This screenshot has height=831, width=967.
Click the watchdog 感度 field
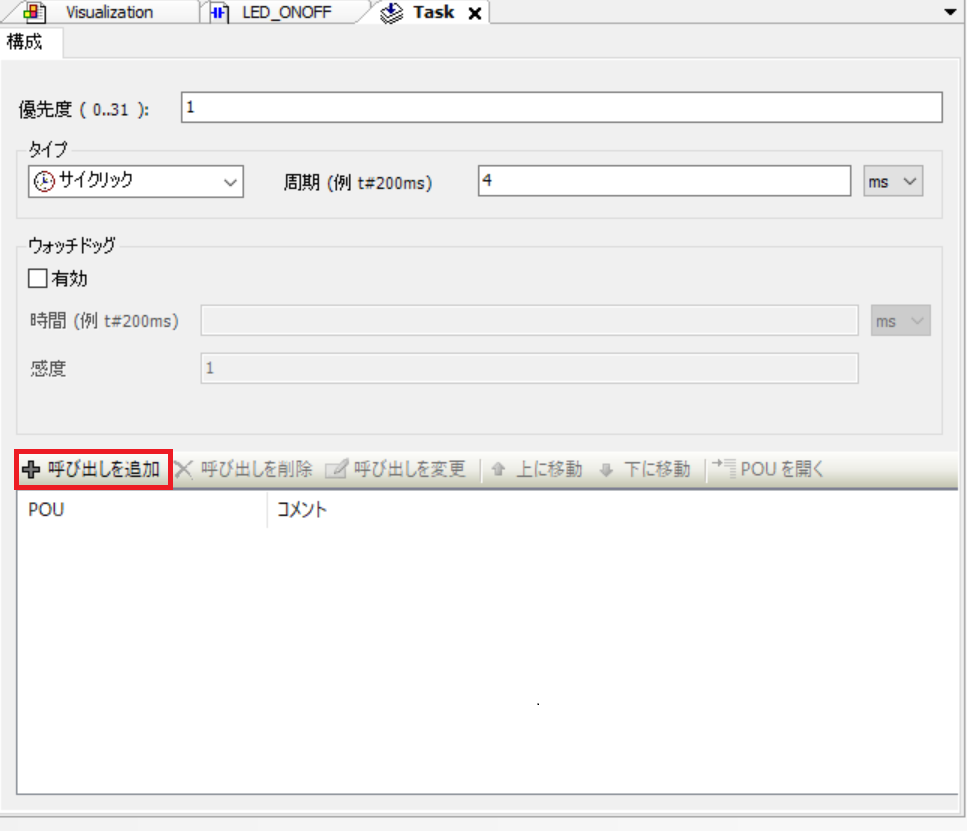(529, 368)
